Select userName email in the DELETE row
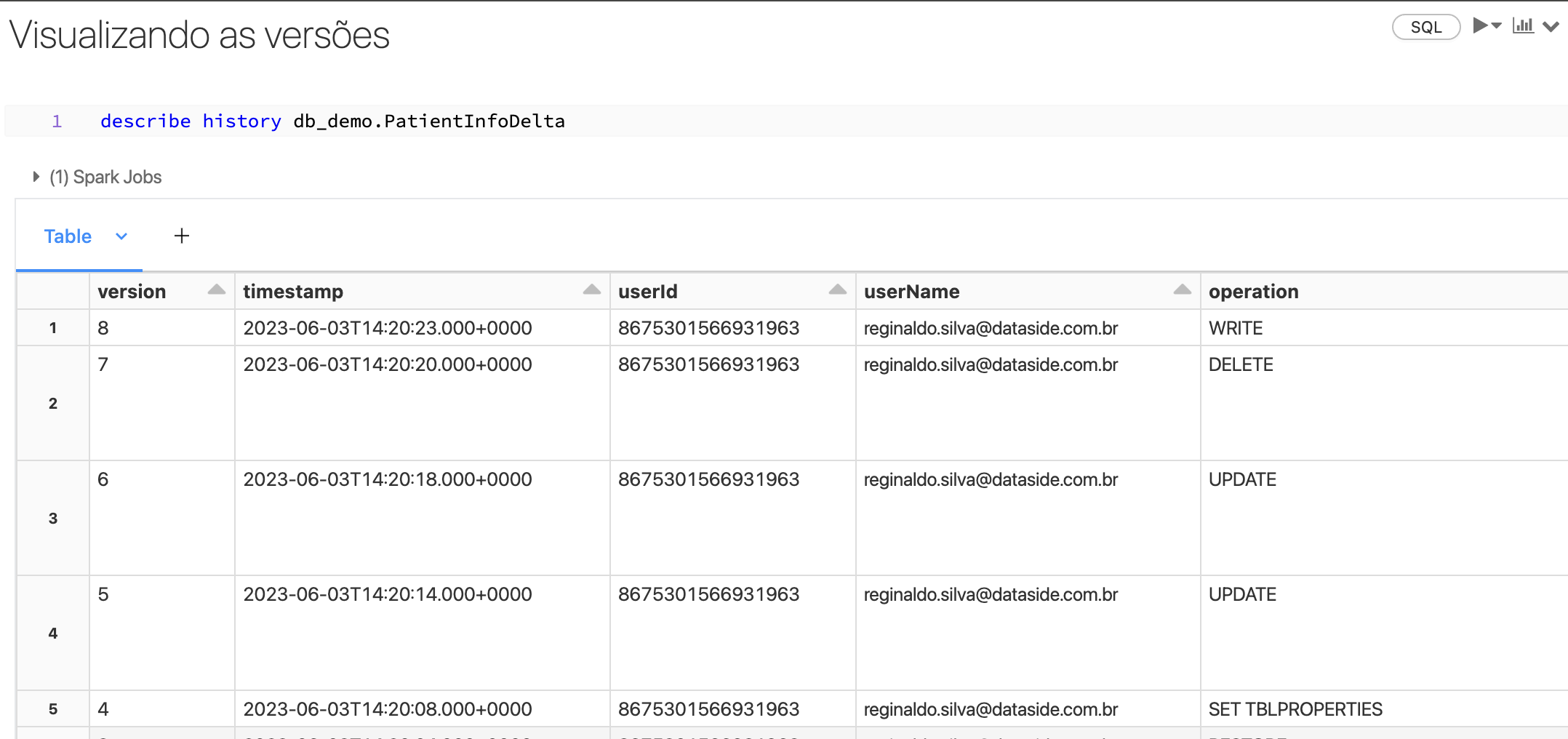The width and height of the screenshot is (1568, 739). coord(991,364)
